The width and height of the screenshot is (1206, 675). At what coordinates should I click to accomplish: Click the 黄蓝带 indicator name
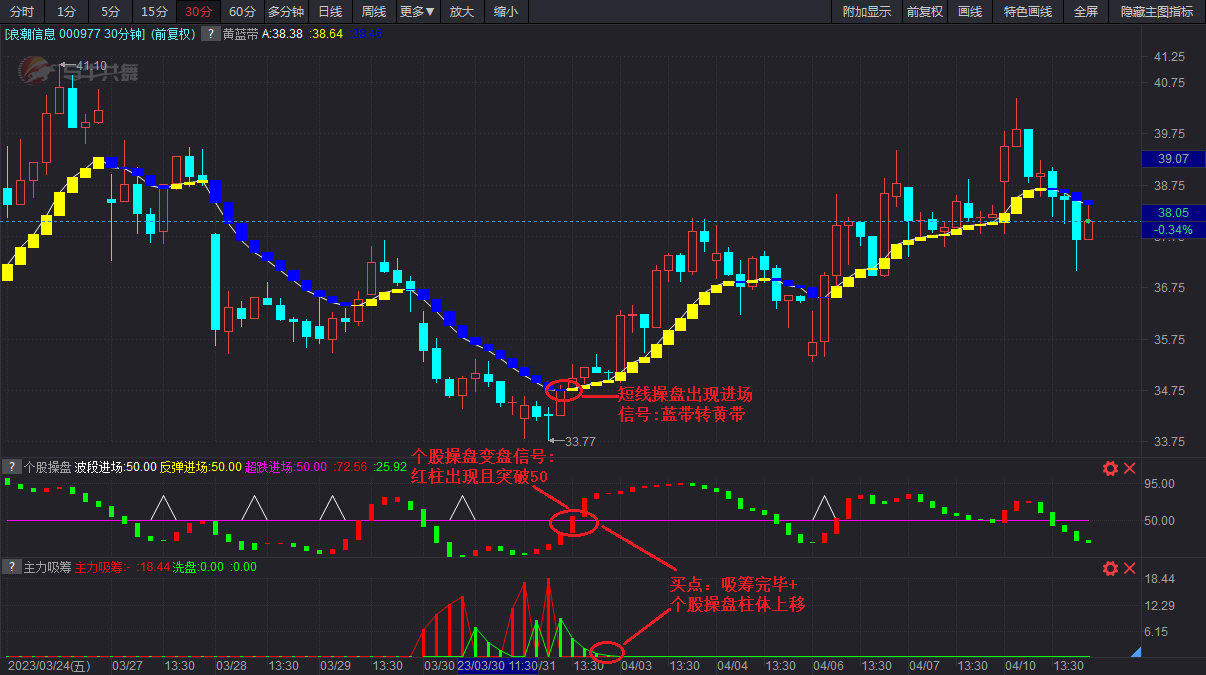point(240,34)
